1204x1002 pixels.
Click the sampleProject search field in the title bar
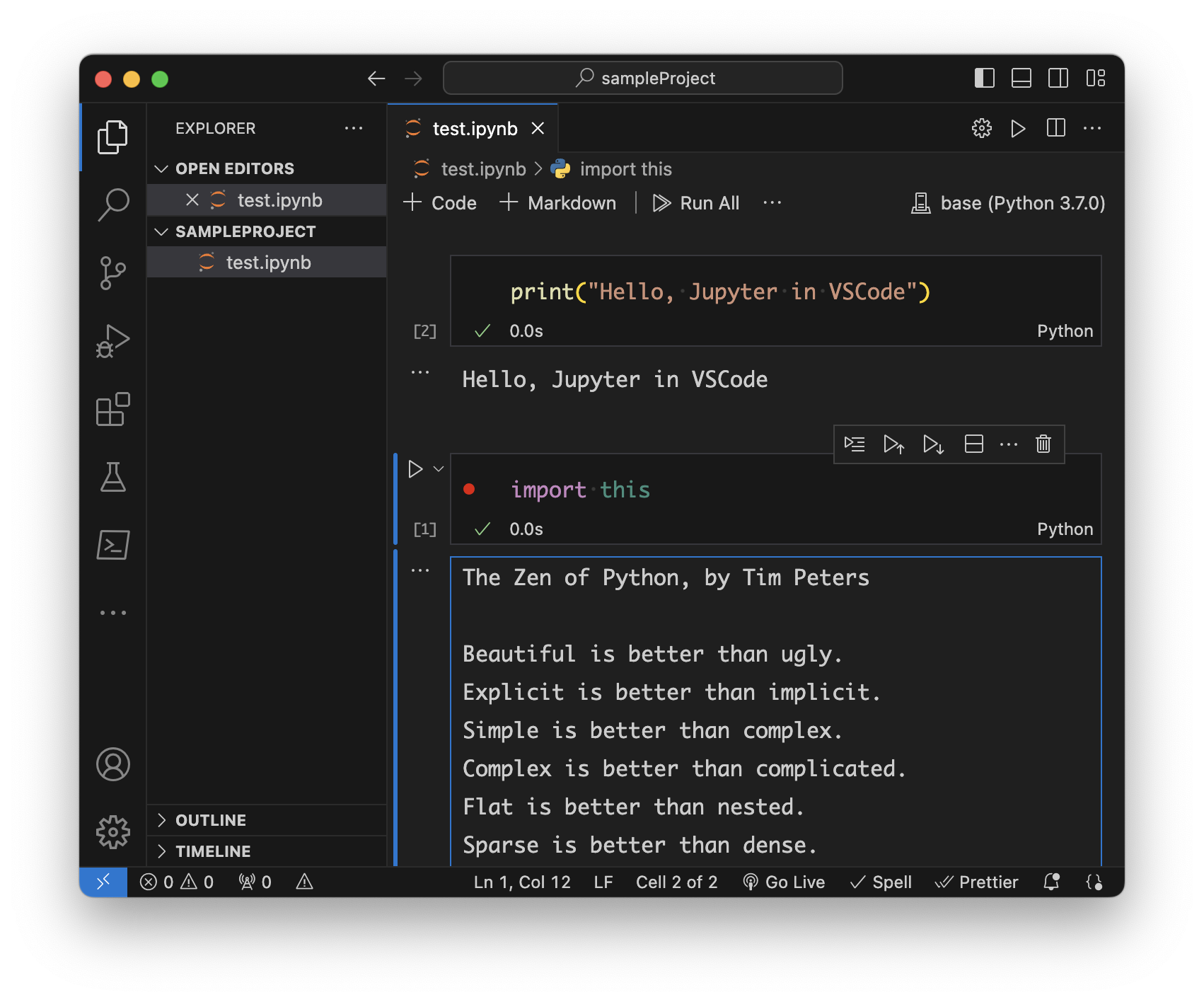(x=642, y=78)
